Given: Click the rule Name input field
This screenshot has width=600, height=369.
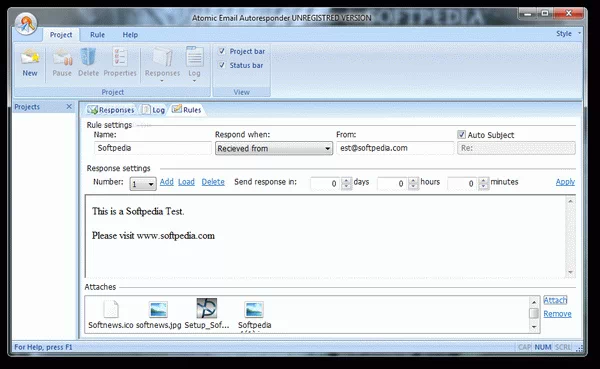Looking at the screenshot, I should click(x=153, y=148).
